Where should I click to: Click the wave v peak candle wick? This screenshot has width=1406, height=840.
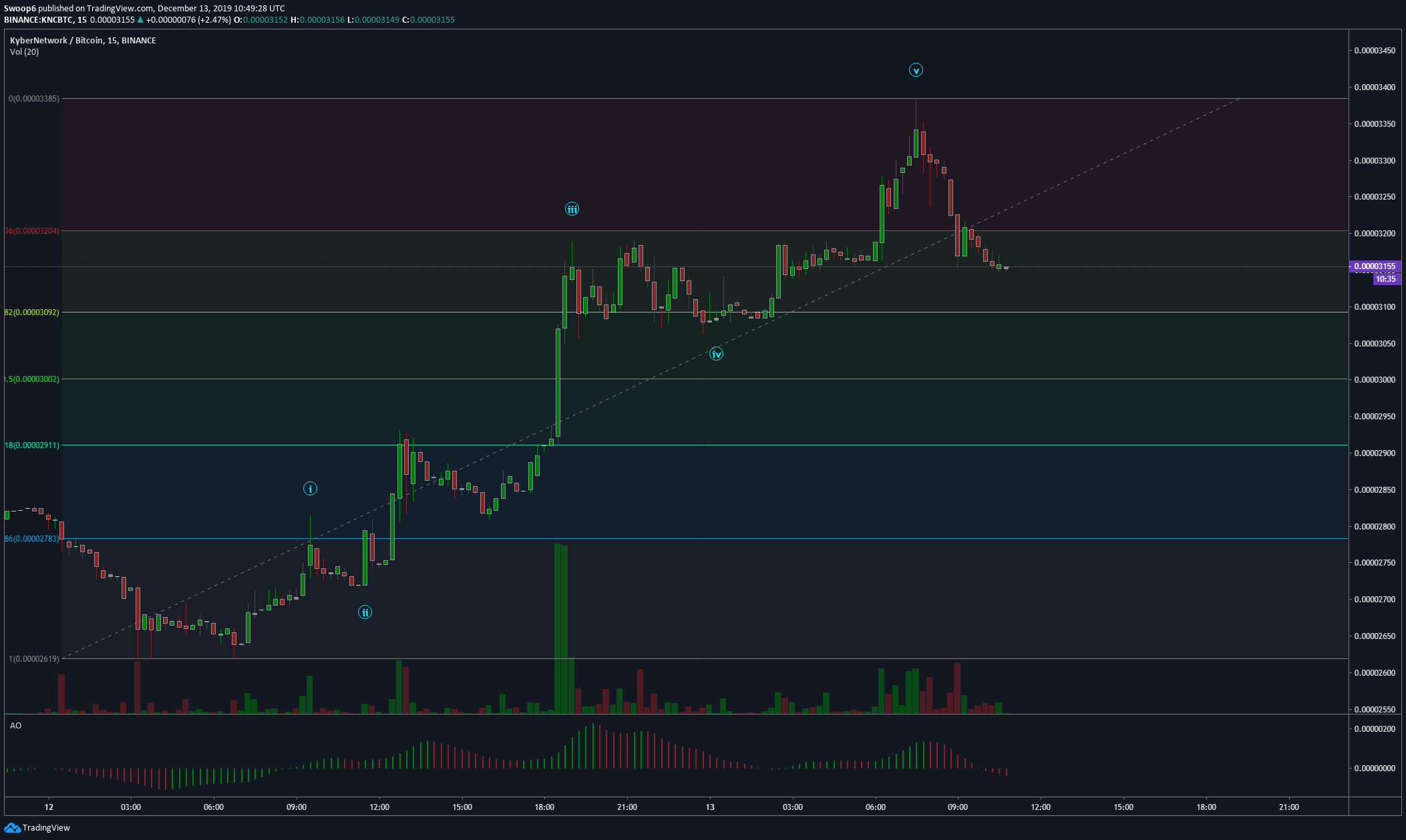[916, 114]
